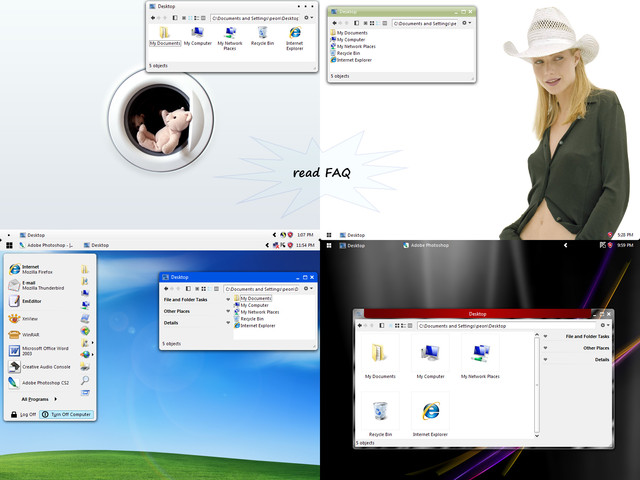Open gear dropdown in red-titled Desktop window

pos(605,325)
